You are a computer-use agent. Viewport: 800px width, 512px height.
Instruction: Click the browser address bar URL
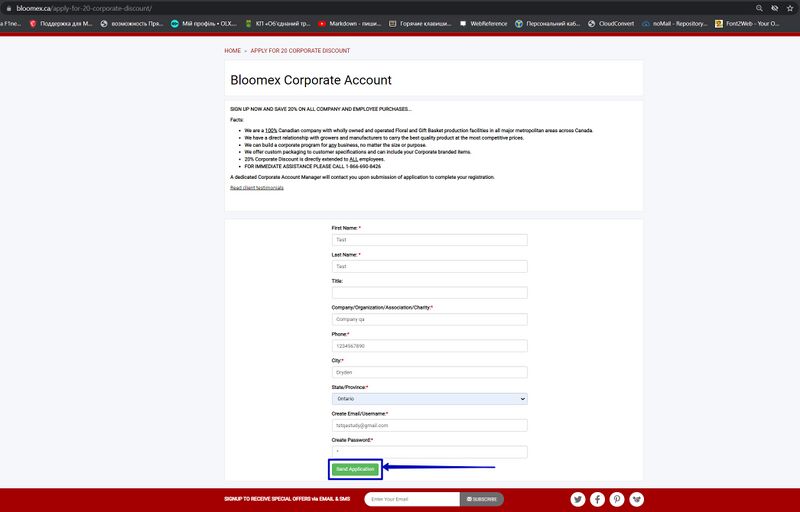[x=84, y=8]
